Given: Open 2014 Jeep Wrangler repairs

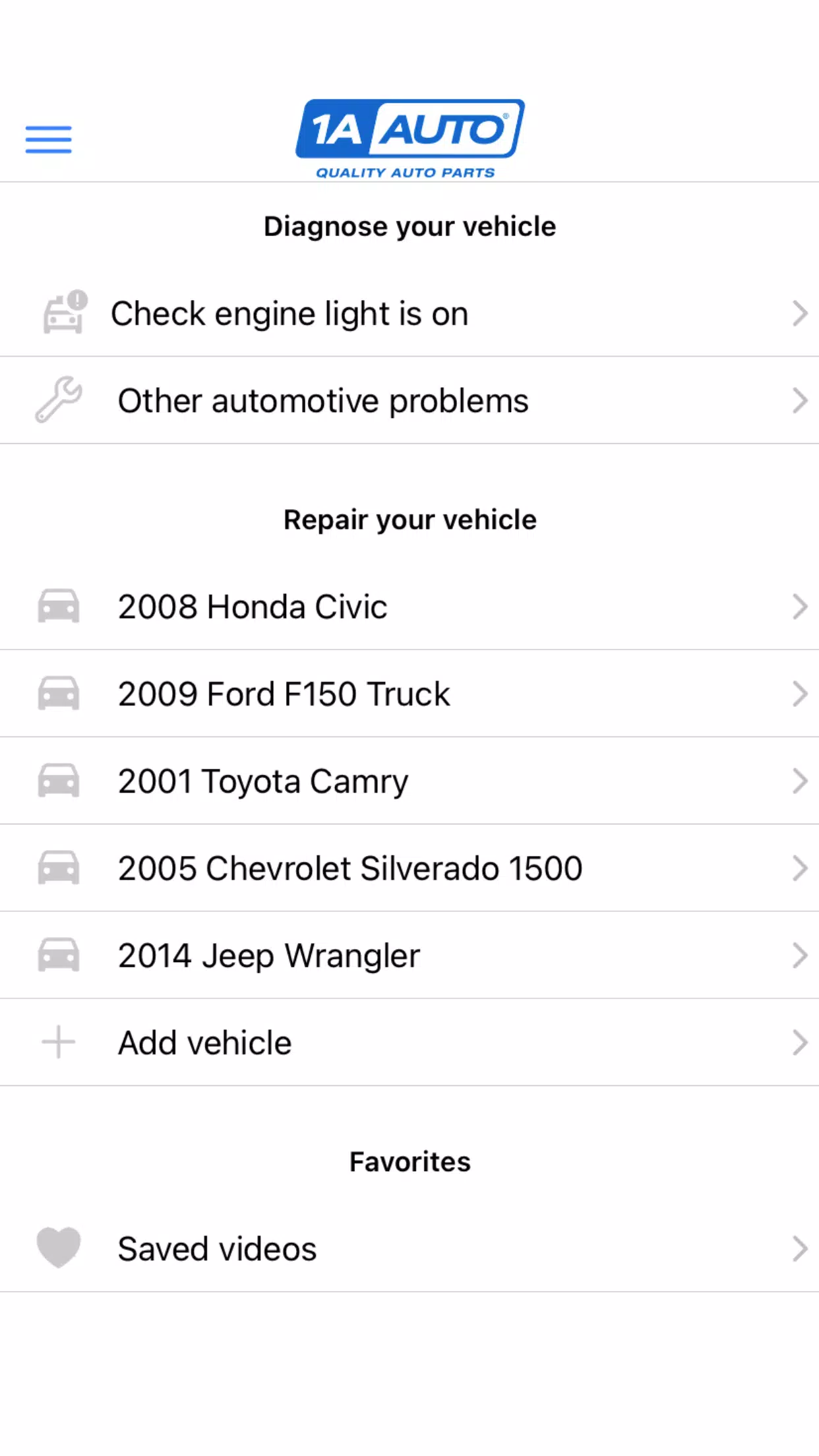Looking at the screenshot, I should pos(269,956).
